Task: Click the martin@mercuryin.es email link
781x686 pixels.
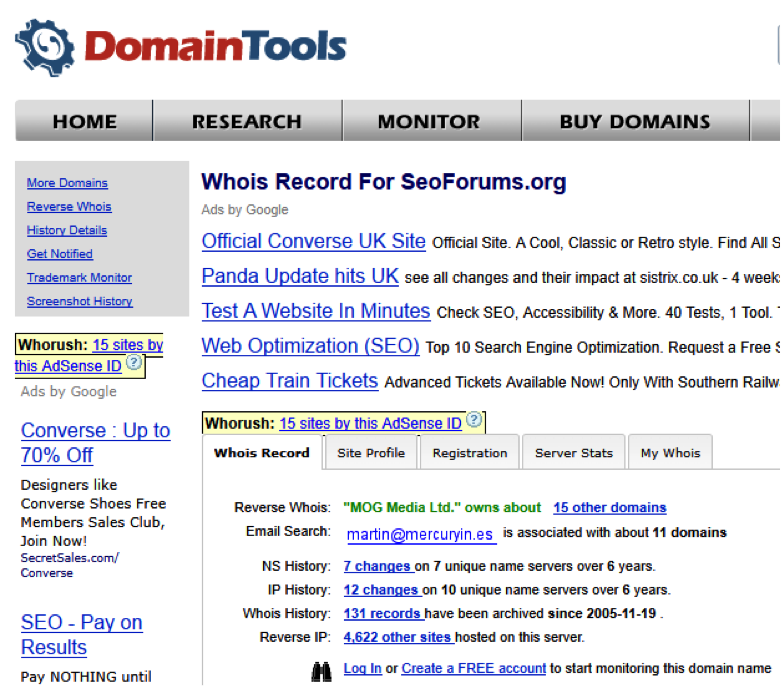Action: [x=421, y=534]
